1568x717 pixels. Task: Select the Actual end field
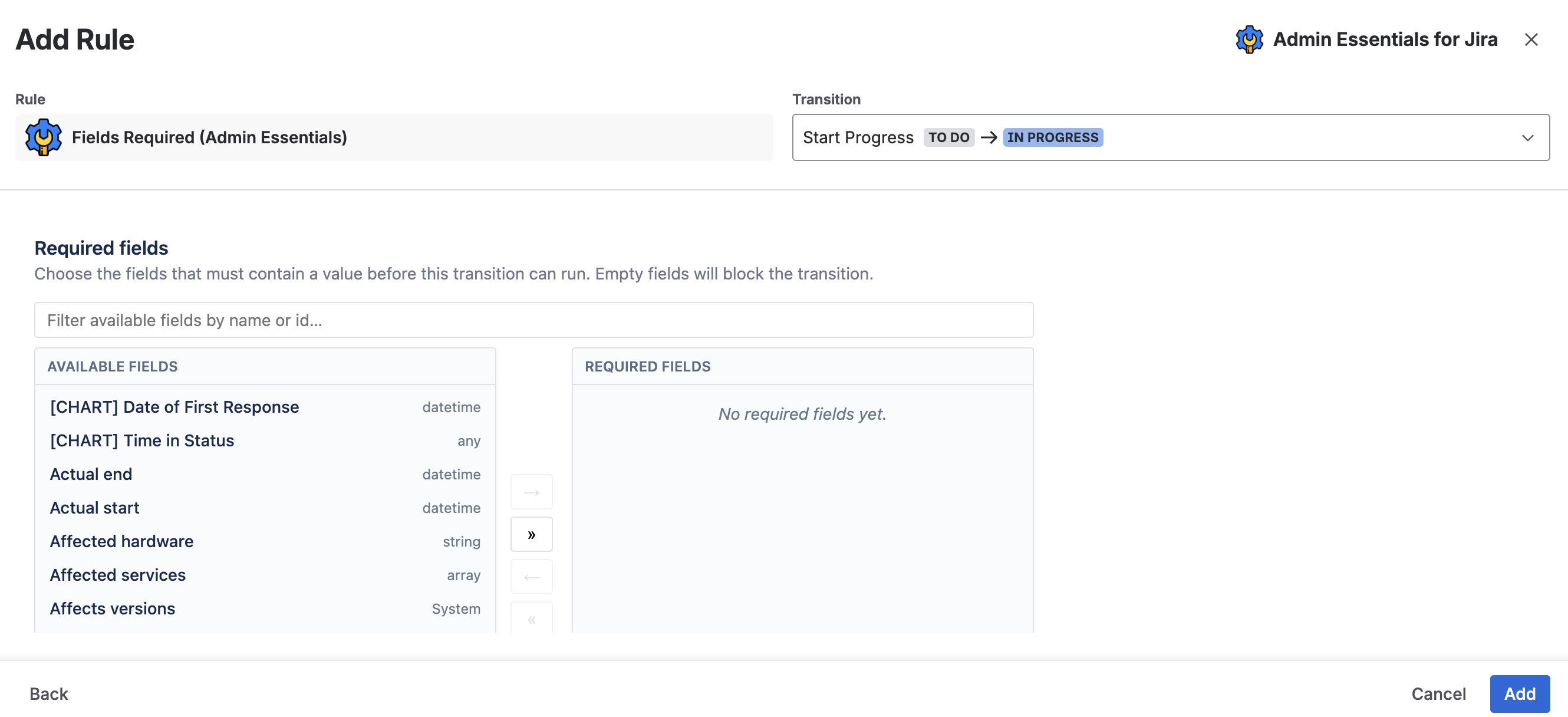[265, 474]
